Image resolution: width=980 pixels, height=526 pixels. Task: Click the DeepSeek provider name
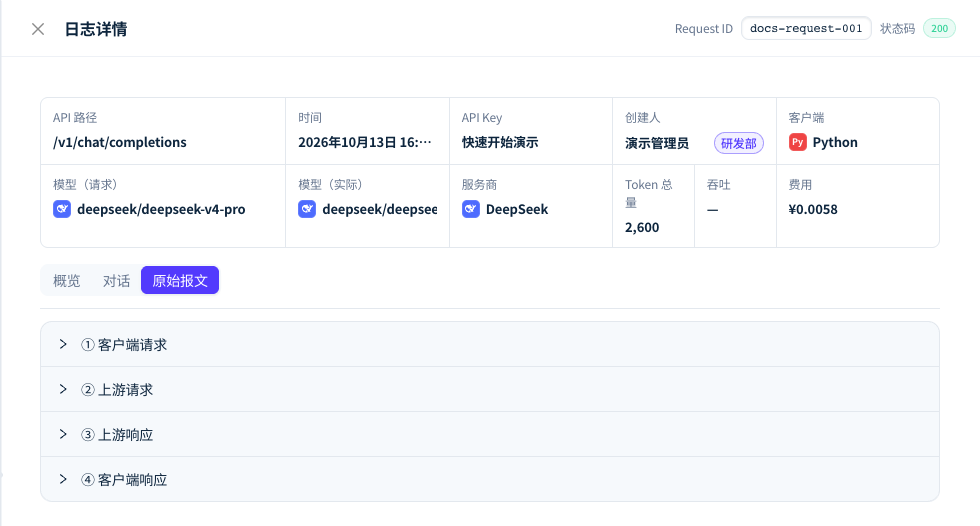click(517, 209)
